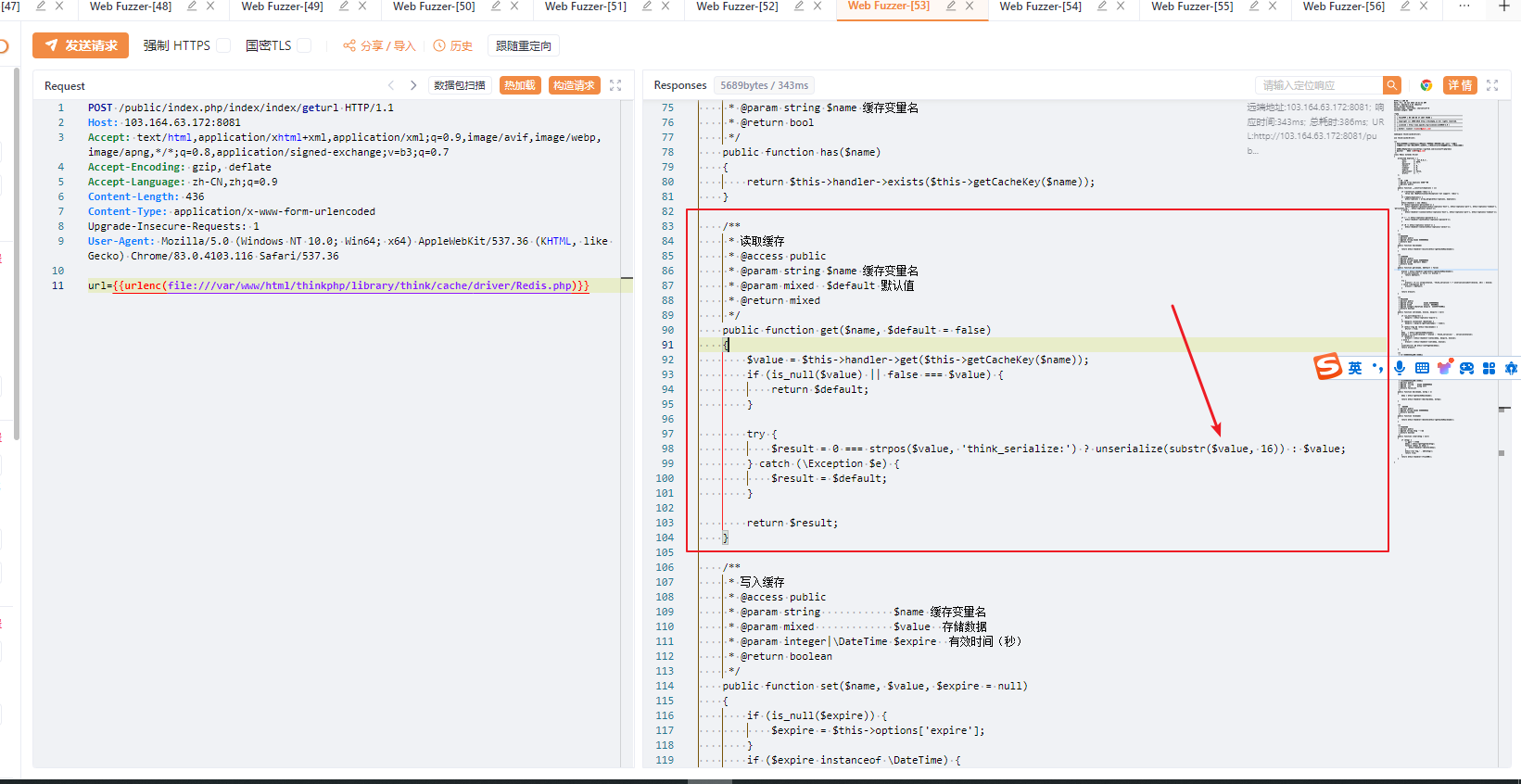Click the Host: 103.164.63.172:8081 header line
Screen dimensions: 1521x784
(164, 122)
